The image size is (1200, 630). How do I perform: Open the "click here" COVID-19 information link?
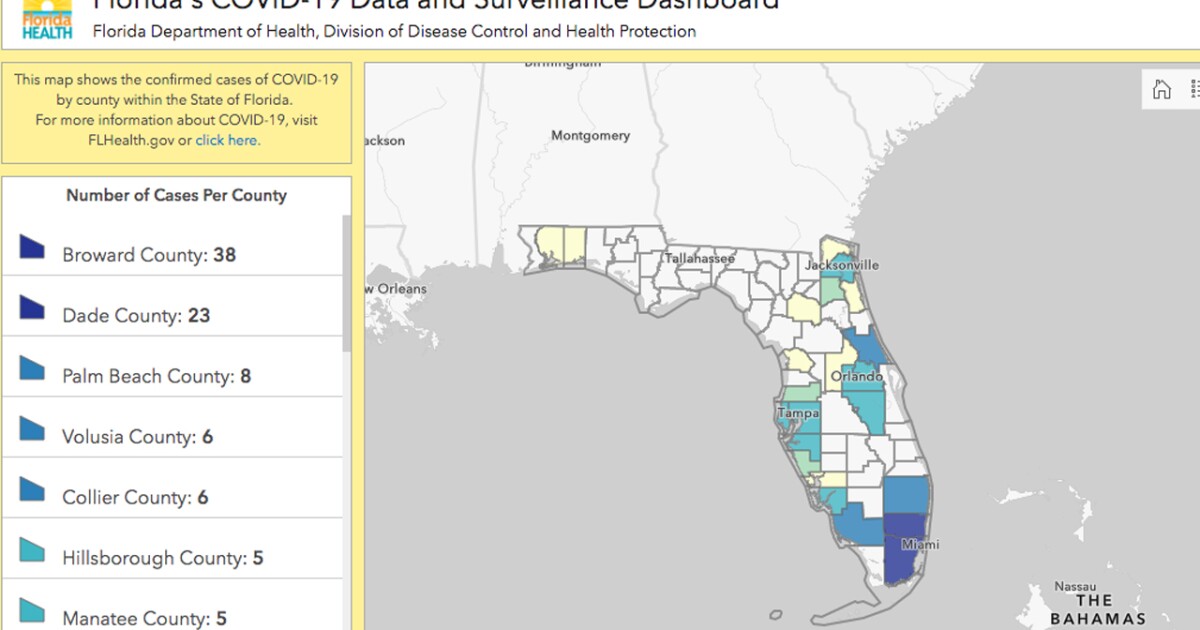(227, 140)
